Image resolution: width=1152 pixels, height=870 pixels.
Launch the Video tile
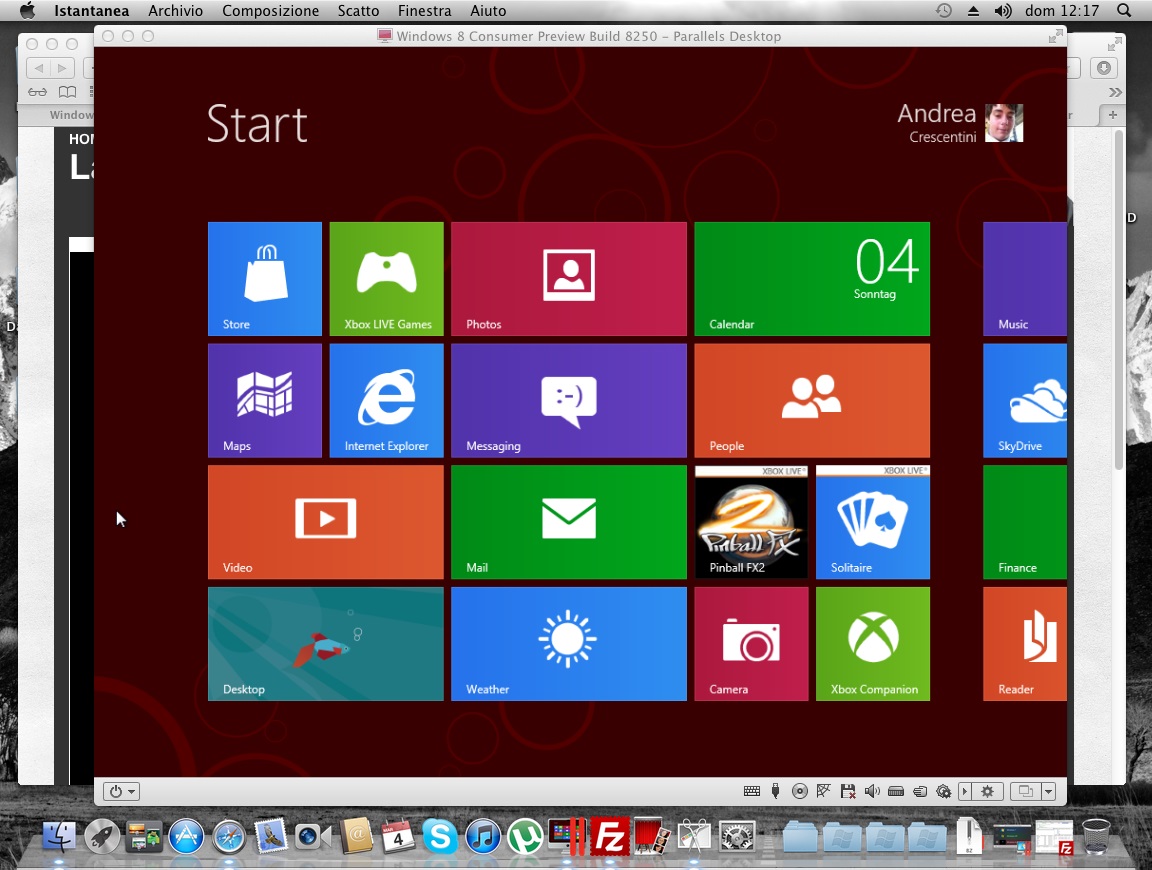tap(325, 522)
